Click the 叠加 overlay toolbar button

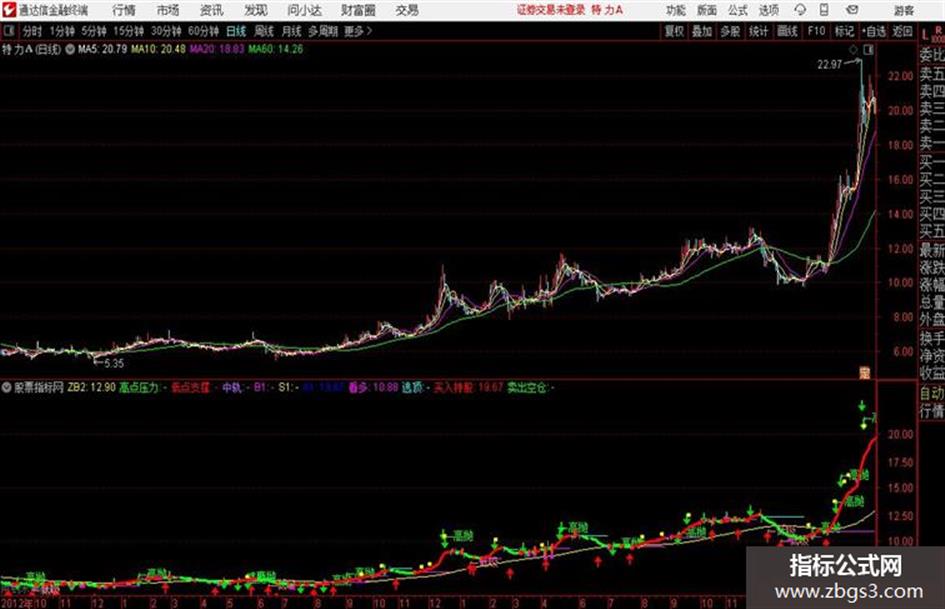pyautogui.click(x=702, y=31)
